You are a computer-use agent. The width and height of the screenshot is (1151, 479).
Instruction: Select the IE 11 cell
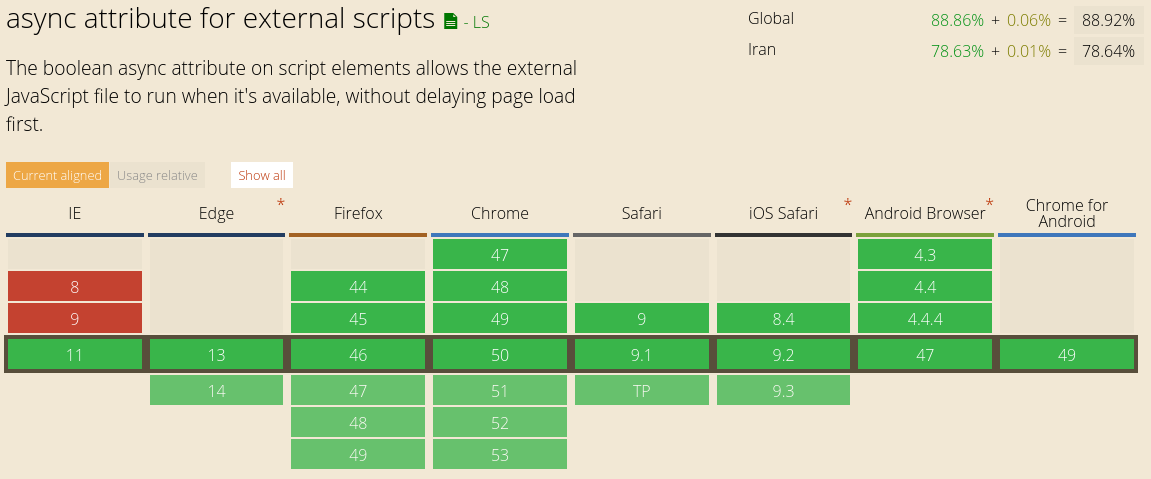coord(75,354)
